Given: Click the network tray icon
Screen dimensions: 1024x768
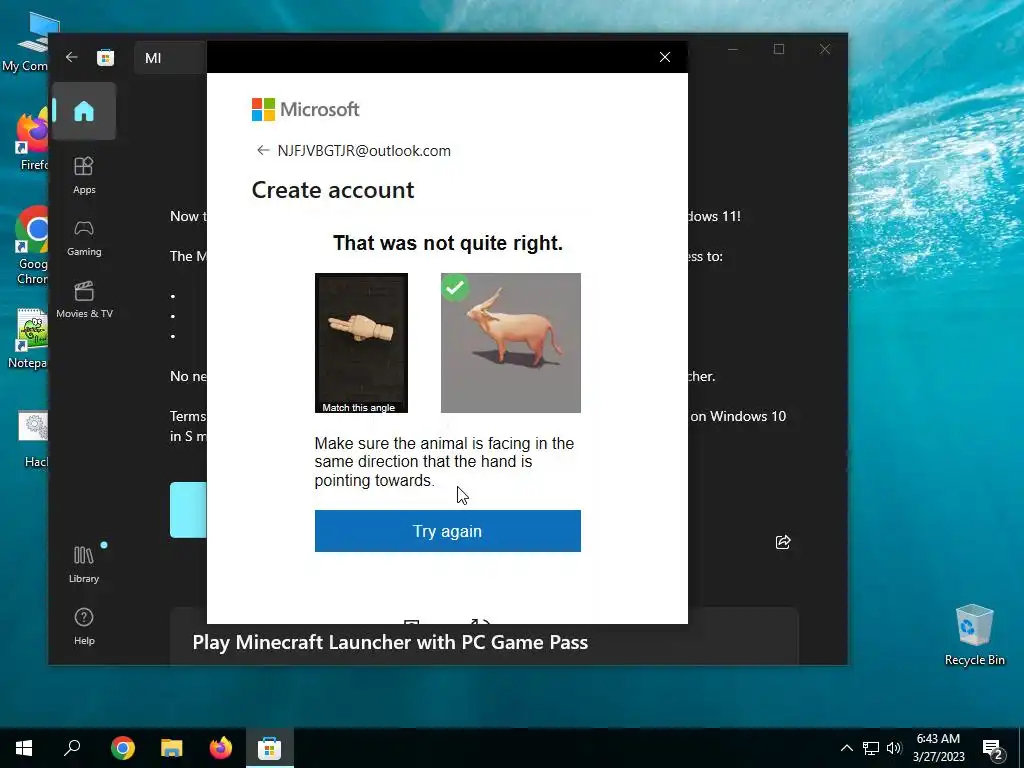Looking at the screenshot, I should 871,748.
